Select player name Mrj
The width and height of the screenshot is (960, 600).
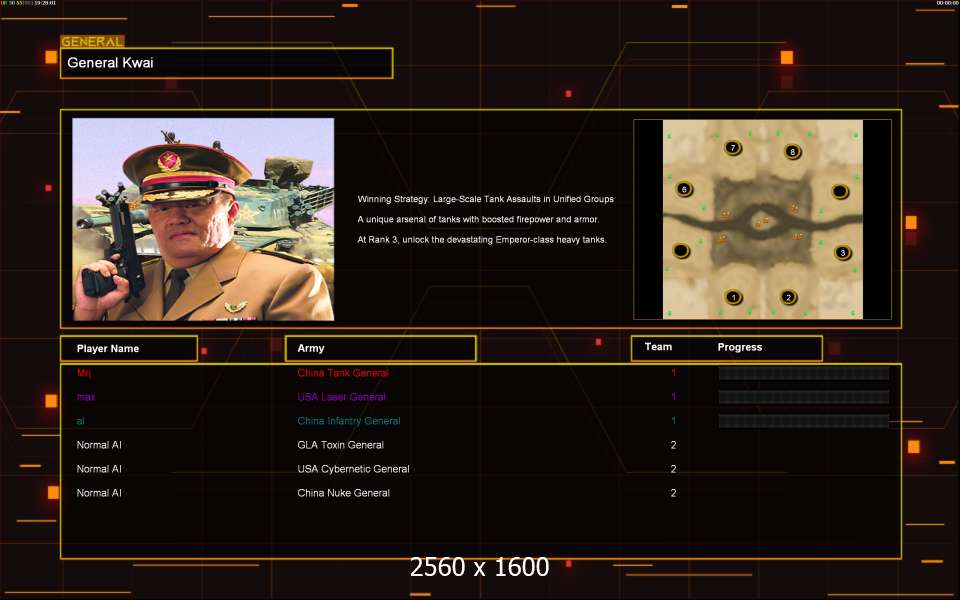click(x=84, y=373)
